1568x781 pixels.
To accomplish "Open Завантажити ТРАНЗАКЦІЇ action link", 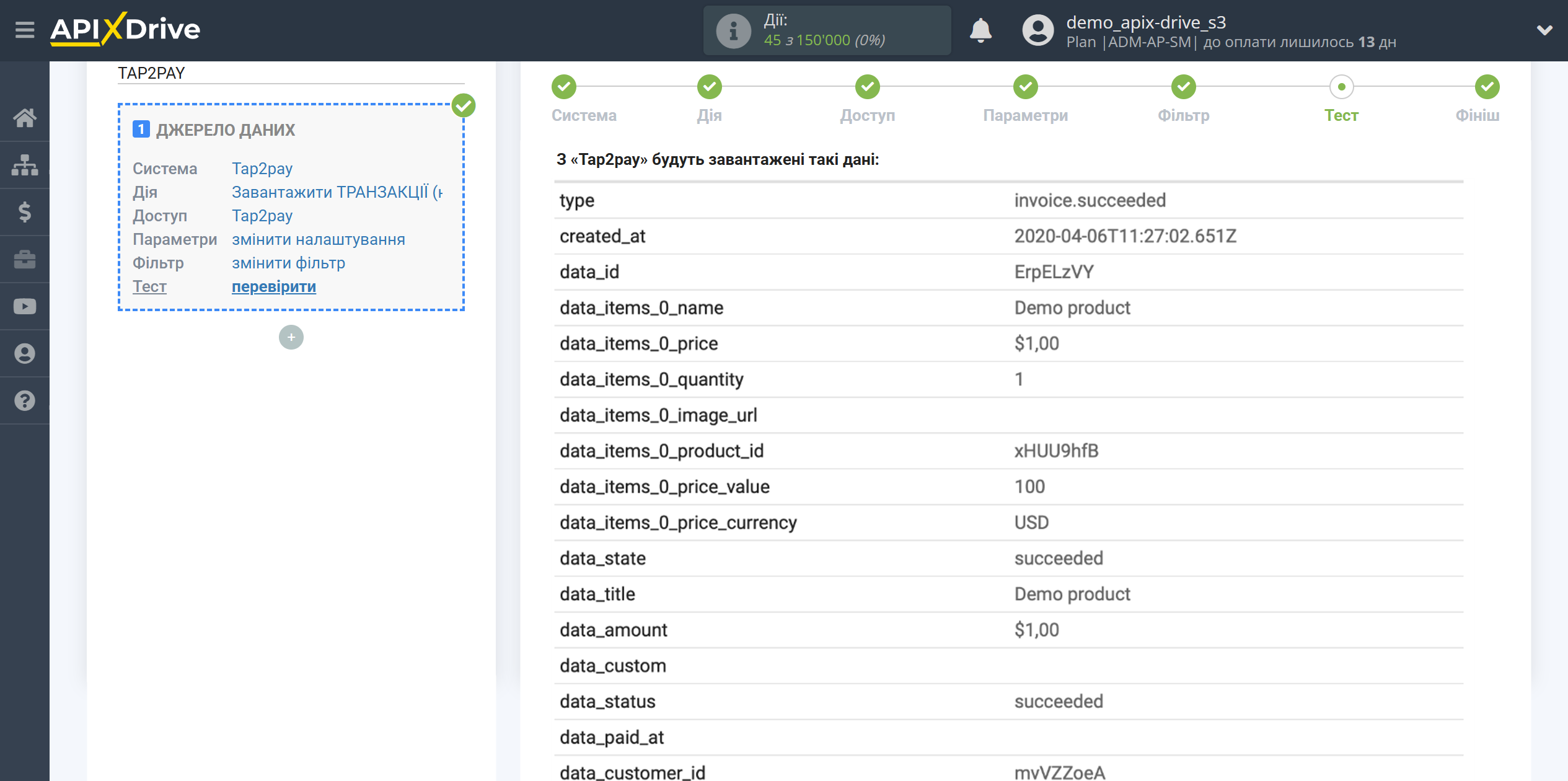I will pos(337,192).
